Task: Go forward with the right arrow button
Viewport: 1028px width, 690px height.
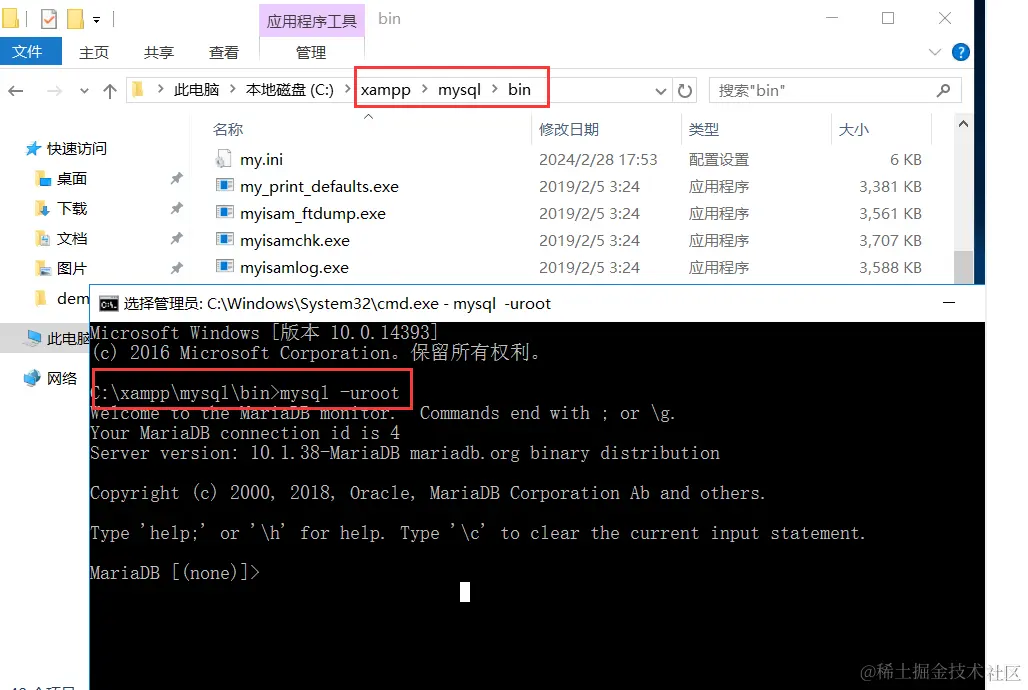Action: coord(54,91)
